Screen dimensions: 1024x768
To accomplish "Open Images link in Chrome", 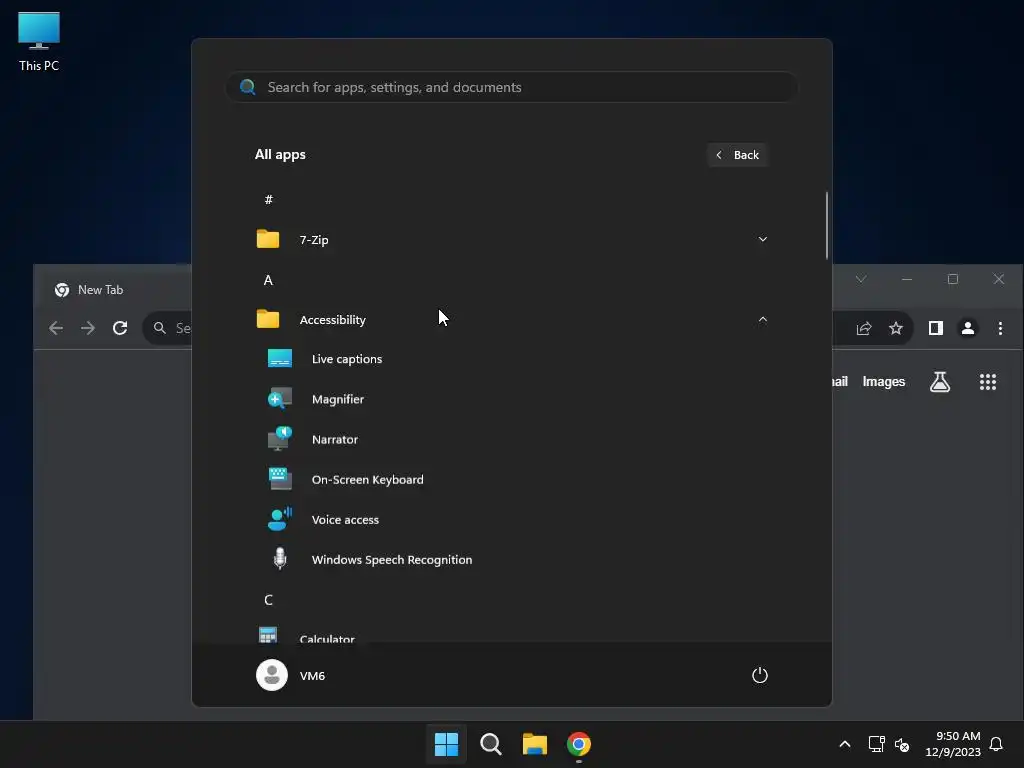I will pos(884,381).
